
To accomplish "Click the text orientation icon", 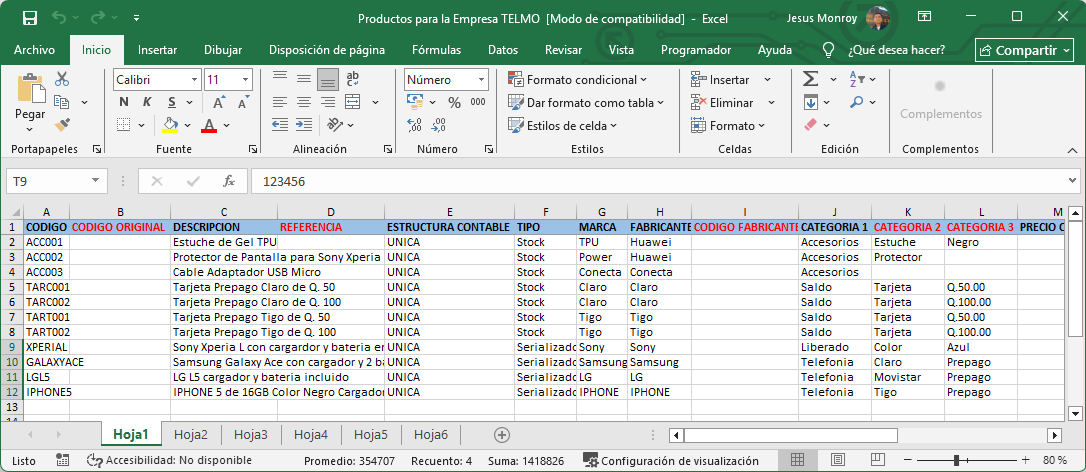I will [x=335, y=125].
